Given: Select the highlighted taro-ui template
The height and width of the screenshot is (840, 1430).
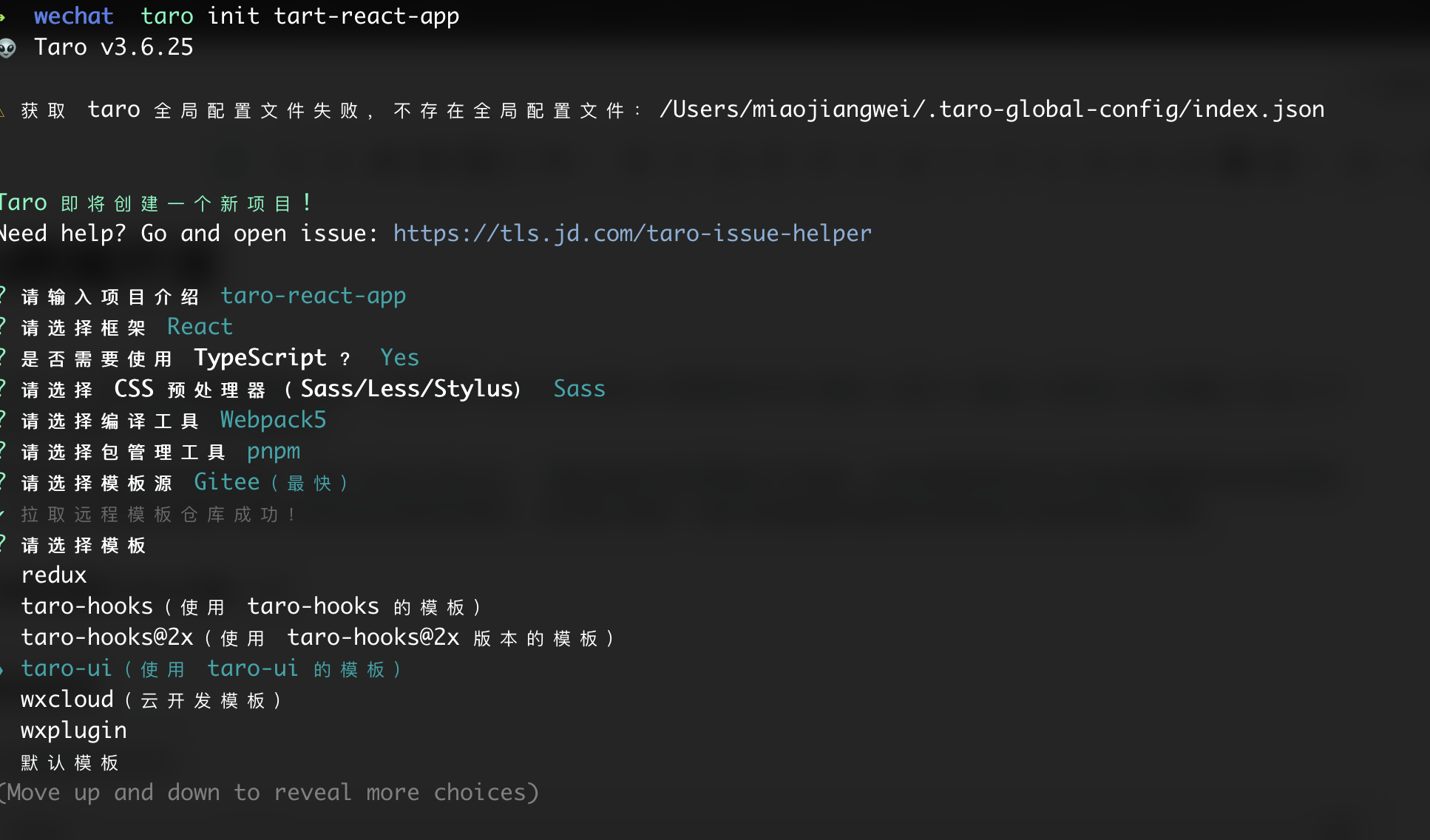Looking at the screenshot, I should tap(211, 668).
